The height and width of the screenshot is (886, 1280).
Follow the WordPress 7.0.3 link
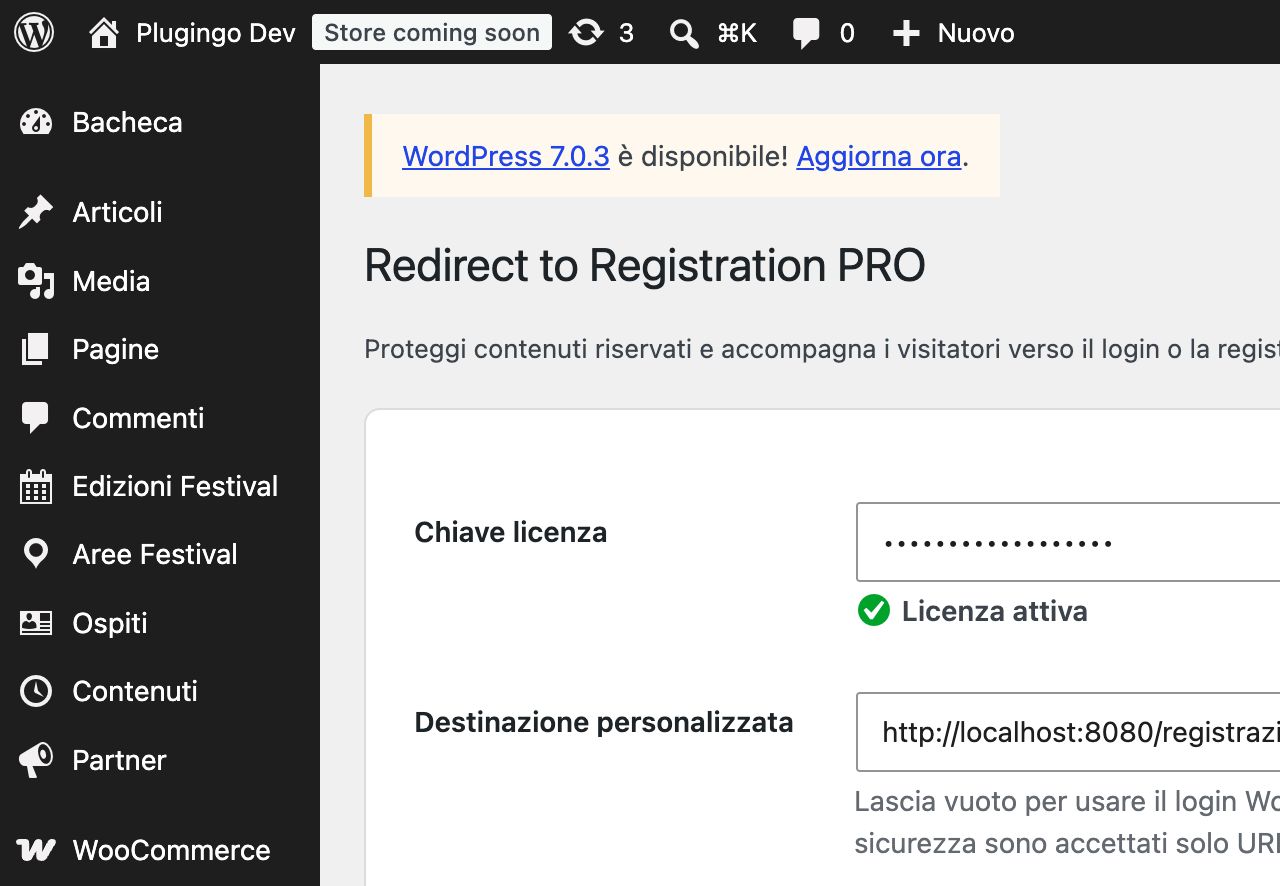(x=506, y=157)
